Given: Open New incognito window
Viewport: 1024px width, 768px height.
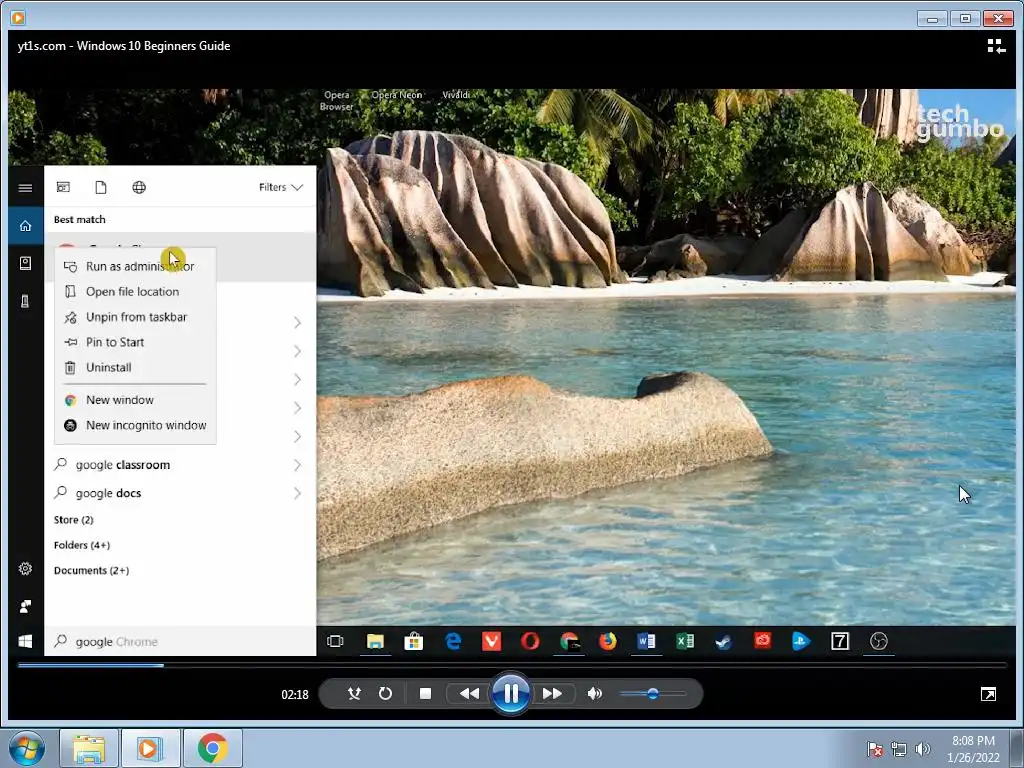Looking at the screenshot, I should pyautogui.click(x=135, y=425).
